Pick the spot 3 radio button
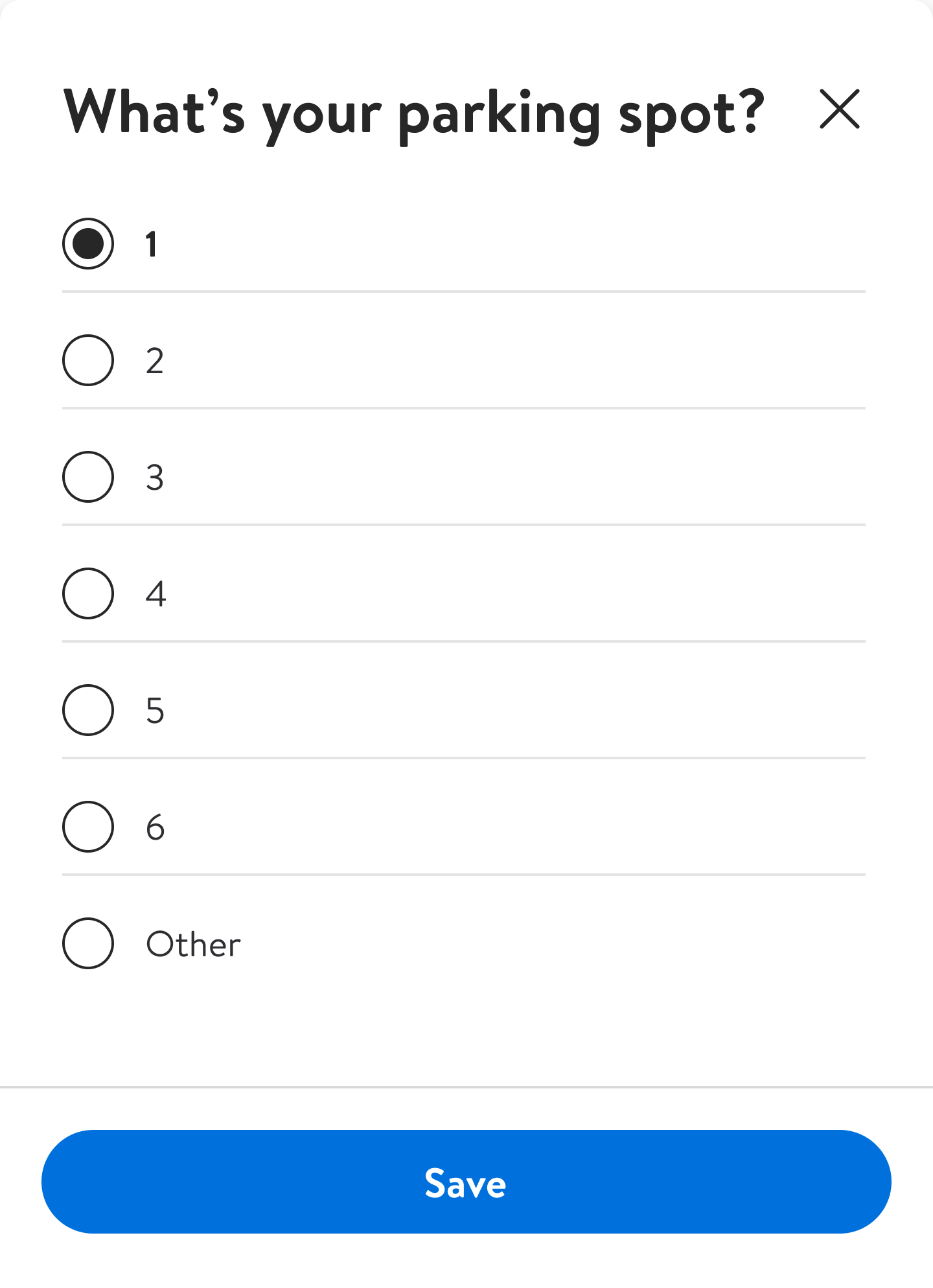Image resolution: width=933 pixels, height=1288 pixels. tap(88, 477)
